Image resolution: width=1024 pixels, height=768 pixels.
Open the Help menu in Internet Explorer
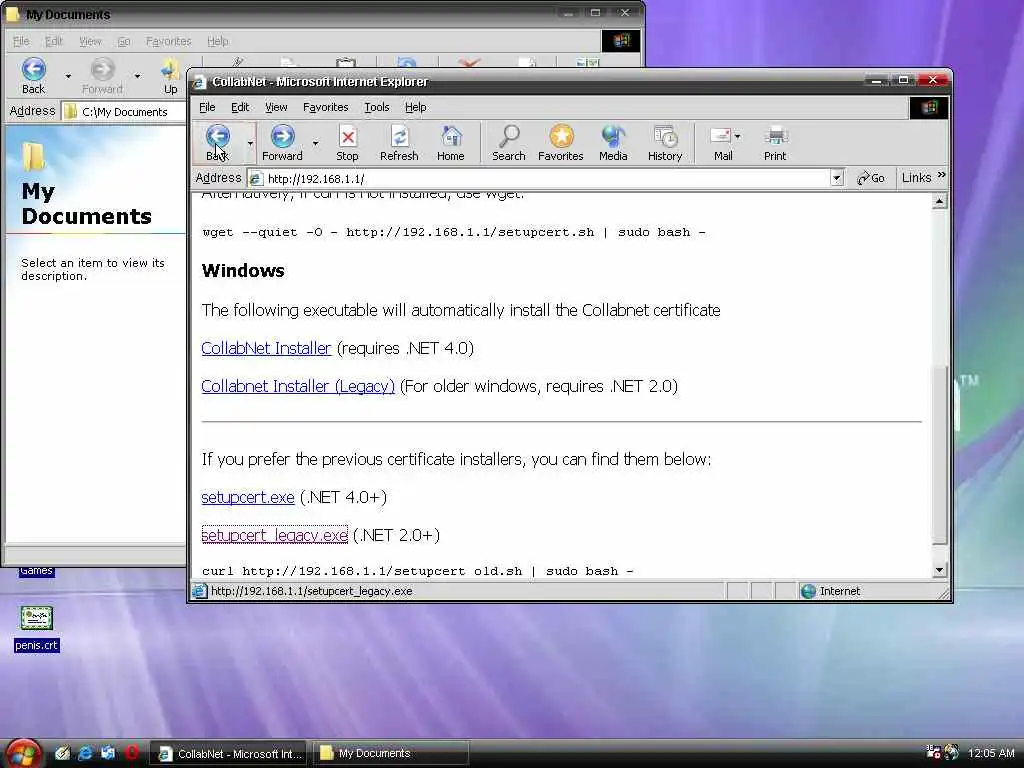pyautogui.click(x=415, y=107)
